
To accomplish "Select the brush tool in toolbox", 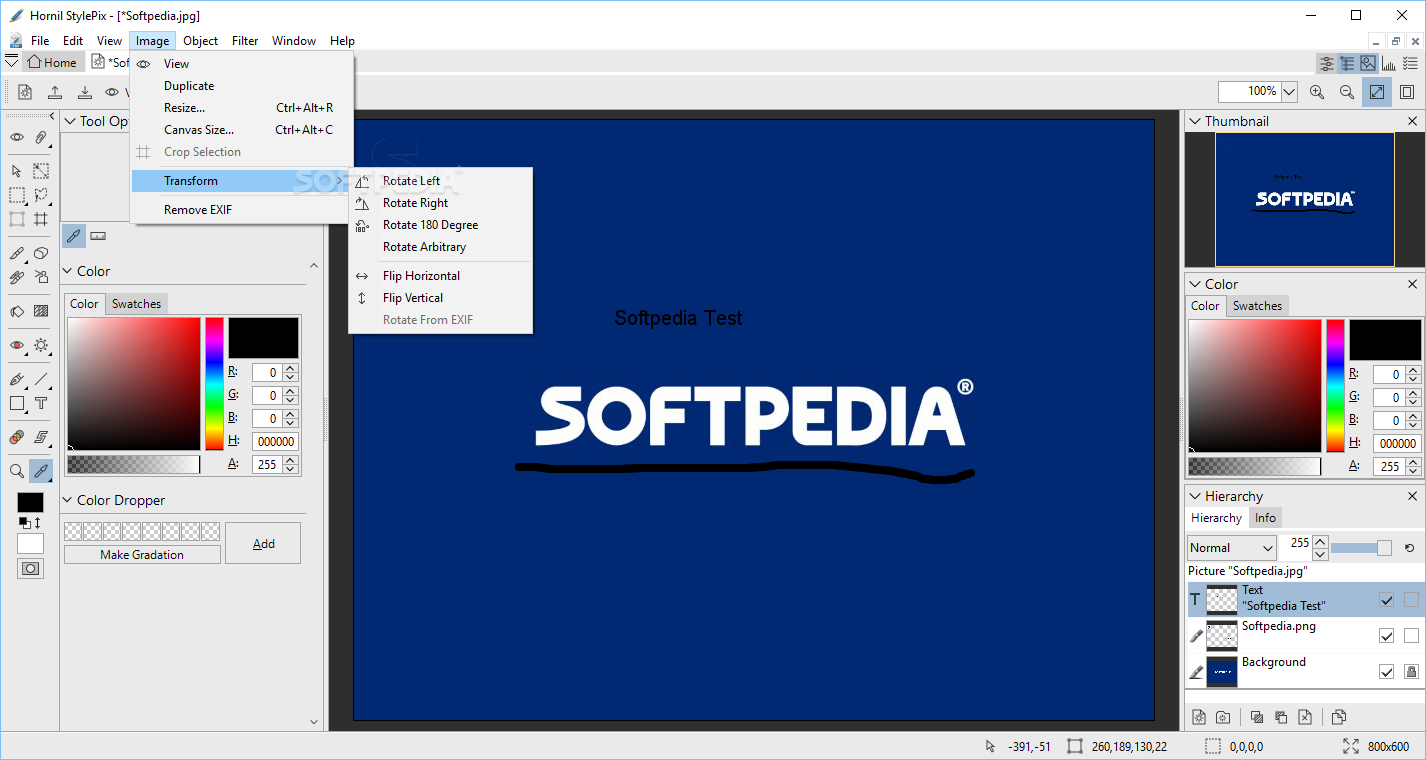I will click(17, 253).
